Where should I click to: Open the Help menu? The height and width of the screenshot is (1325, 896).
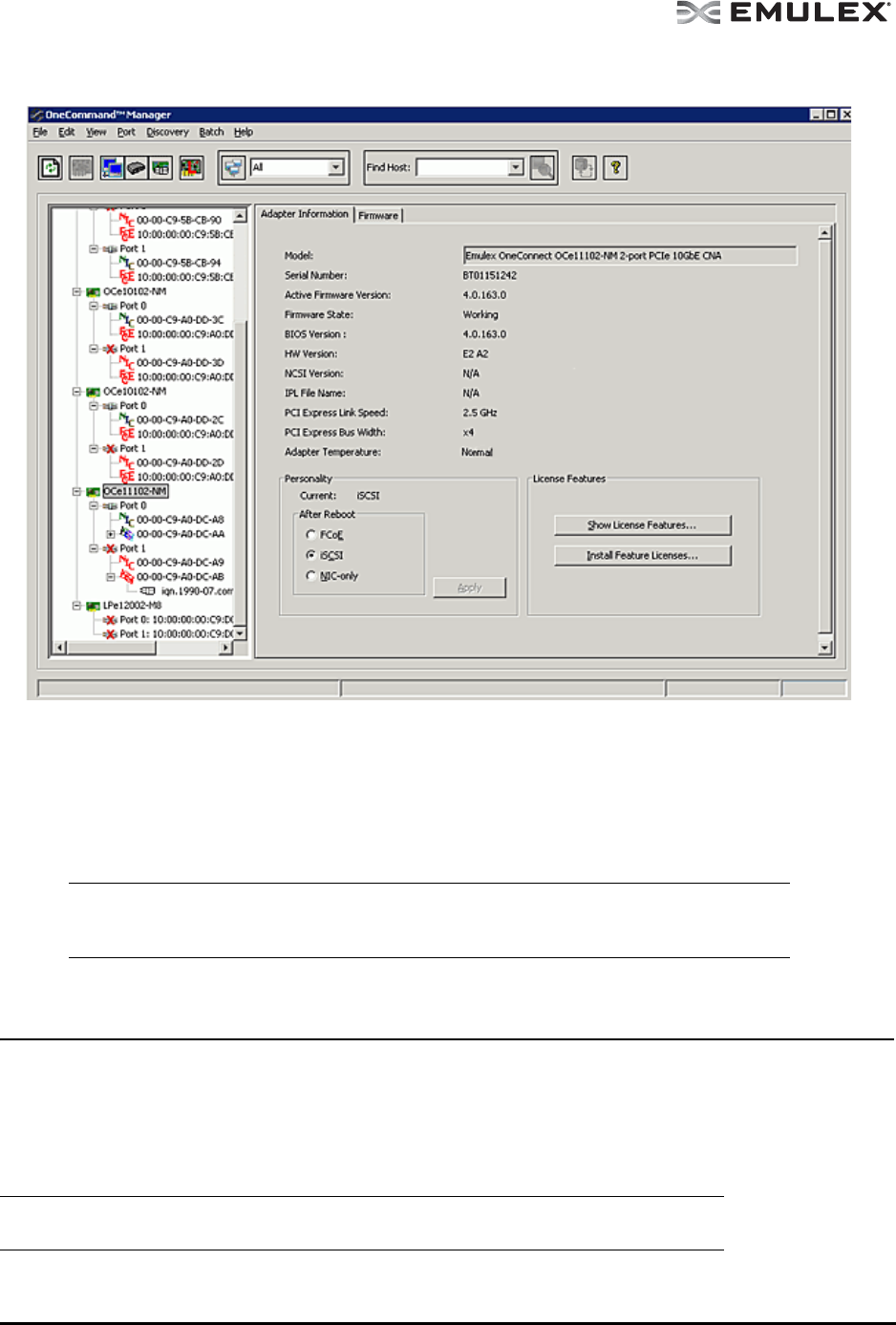(244, 133)
